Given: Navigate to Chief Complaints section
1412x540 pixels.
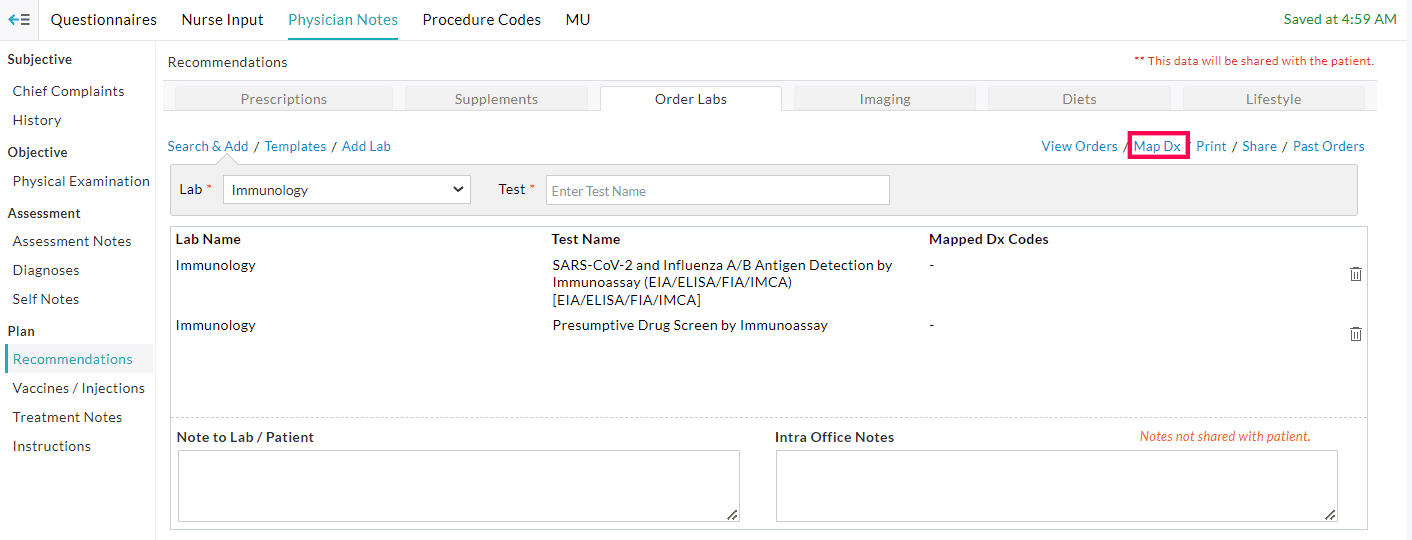Looking at the screenshot, I should tap(69, 91).
